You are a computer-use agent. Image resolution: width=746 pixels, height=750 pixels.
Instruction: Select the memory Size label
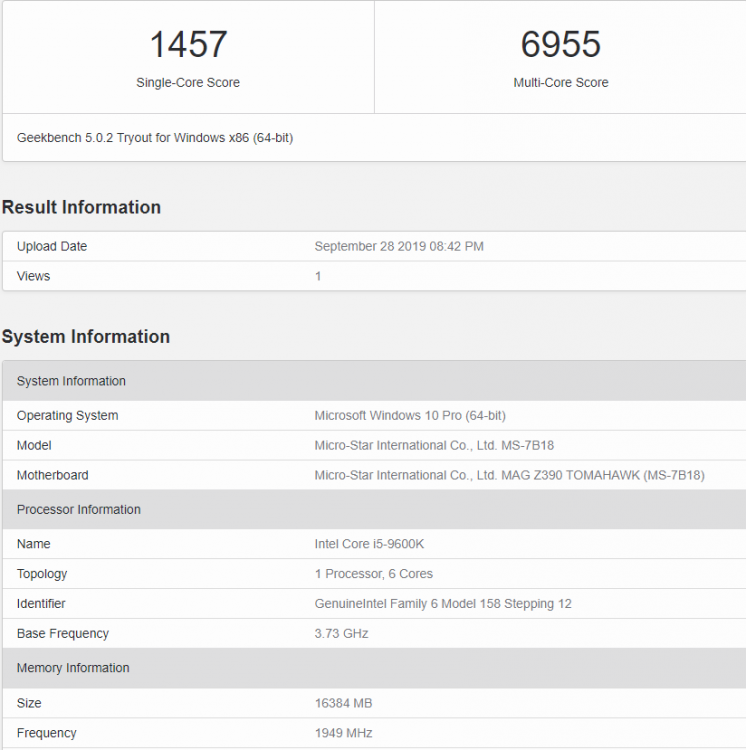(x=29, y=703)
